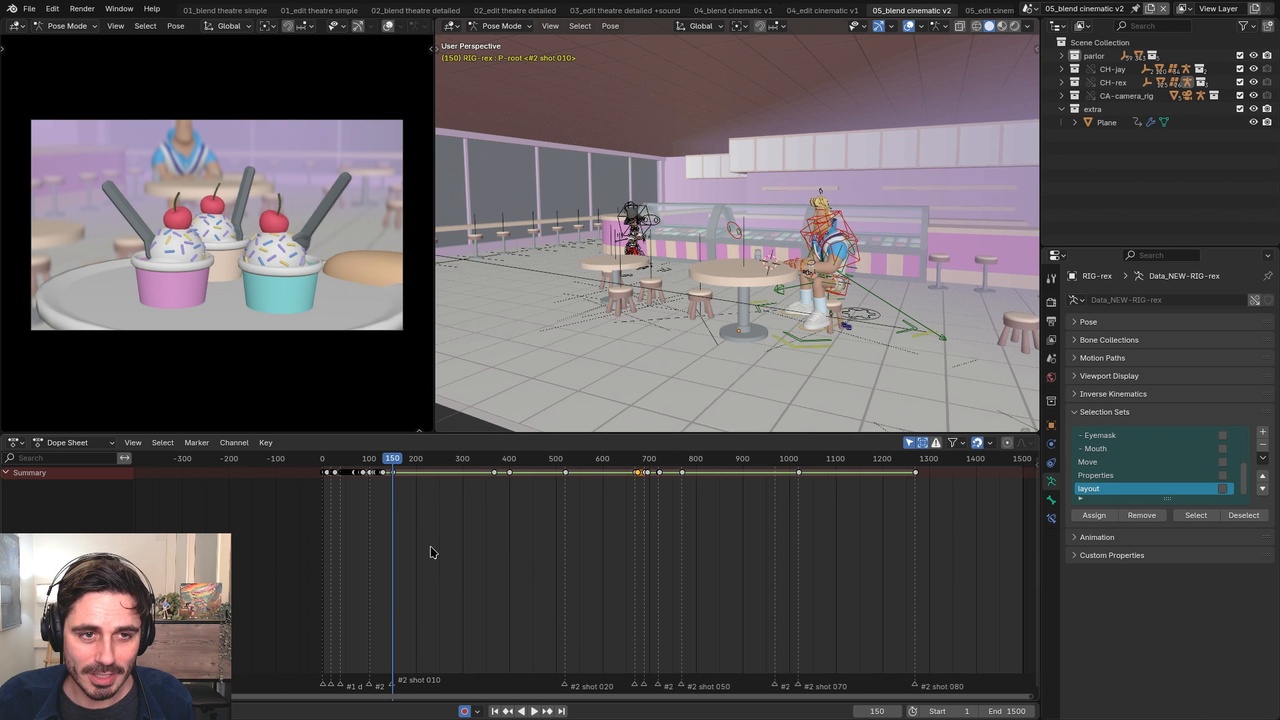Image resolution: width=1280 pixels, height=720 pixels.
Task: Open the Scene properties tab
Action: tap(1051, 358)
